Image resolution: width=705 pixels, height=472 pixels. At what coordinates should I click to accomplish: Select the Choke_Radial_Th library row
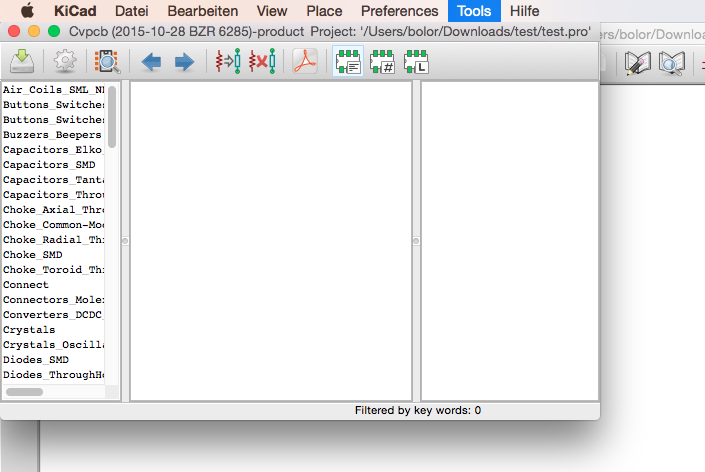[54, 240]
